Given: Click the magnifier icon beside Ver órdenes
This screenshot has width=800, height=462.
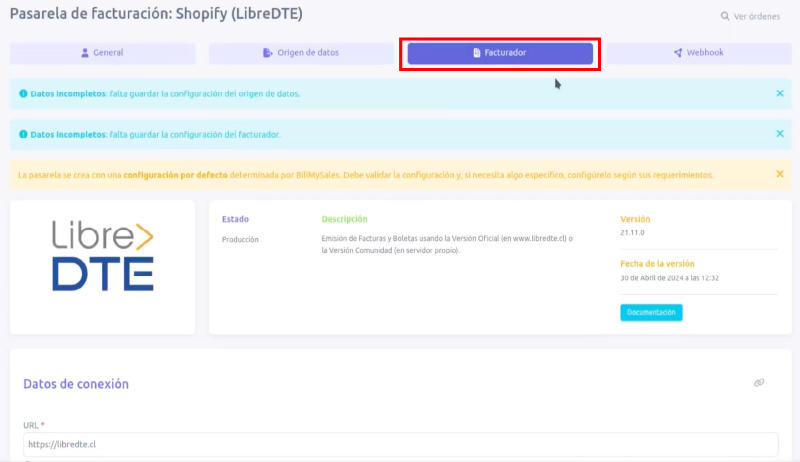Looking at the screenshot, I should pyautogui.click(x=724, y=16).
